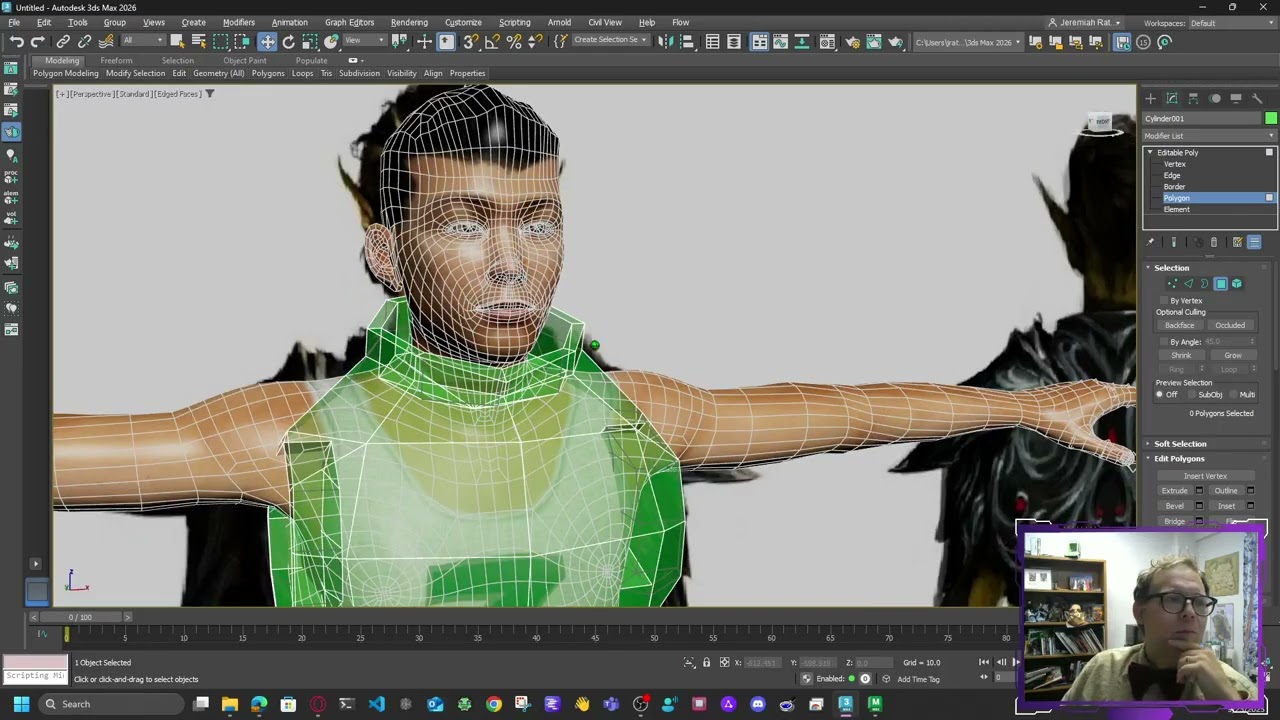
Task: Open the Modifiers menu
Action: 238,22
